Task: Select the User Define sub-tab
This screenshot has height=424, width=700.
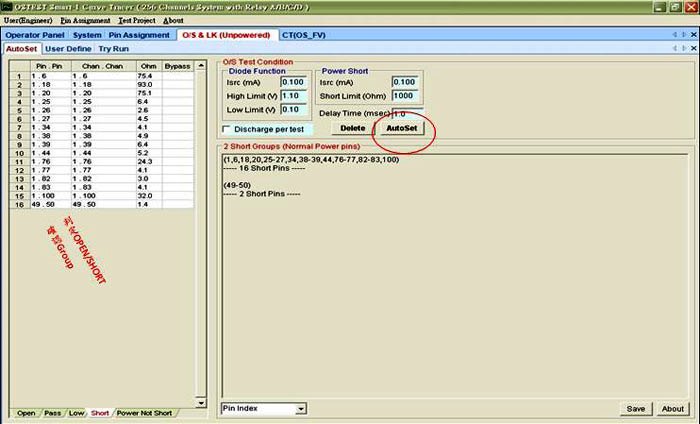Action: click(x=68, y=48)
